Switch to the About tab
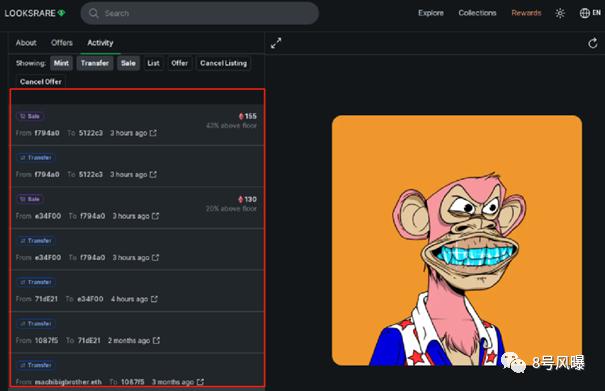Screen dimensions: 605x391 26,43
